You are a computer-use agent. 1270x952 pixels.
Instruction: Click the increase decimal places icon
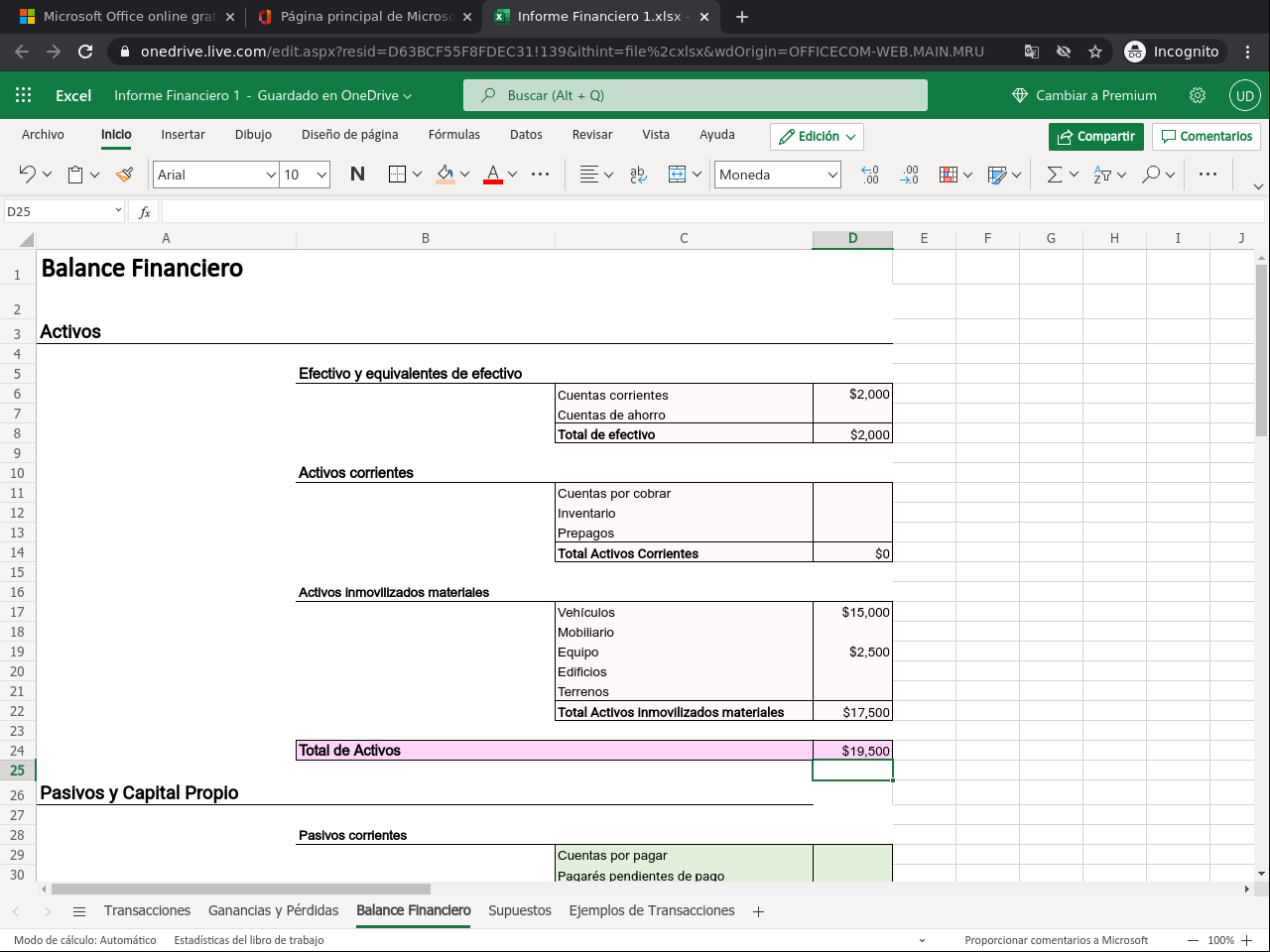870,175
